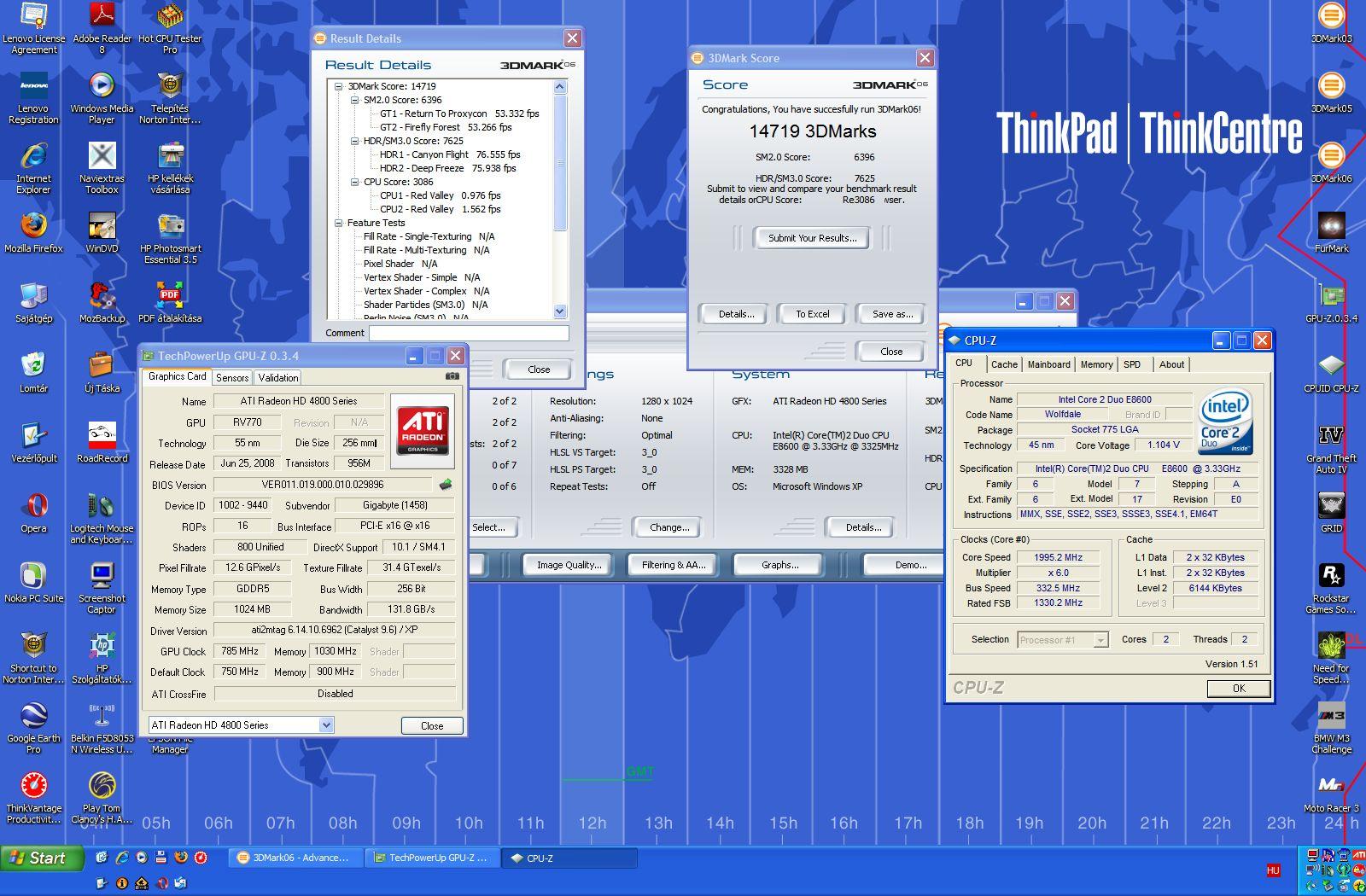
Task: Click the Comment field in Result Details
Action: click(469, 333)
